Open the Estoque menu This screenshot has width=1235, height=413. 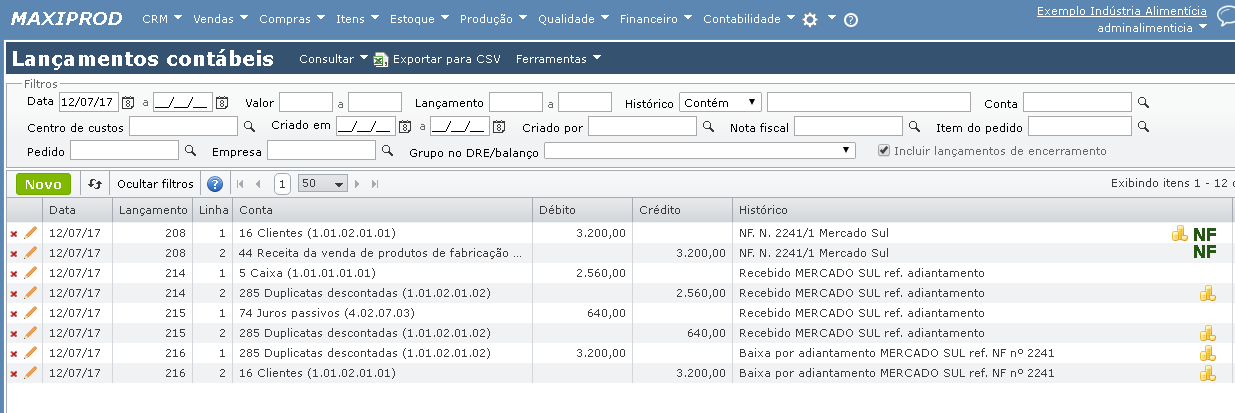pyautogui.click(x=419, y=19)
